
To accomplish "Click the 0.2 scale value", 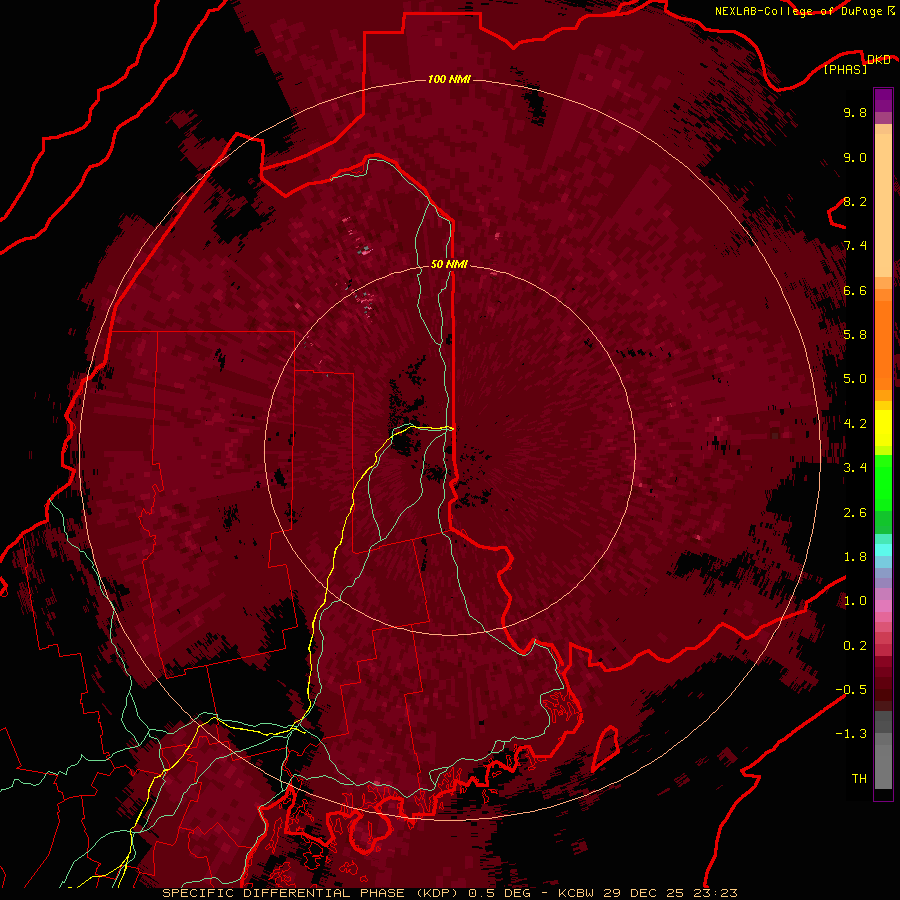I will click(x=855, y=646).
